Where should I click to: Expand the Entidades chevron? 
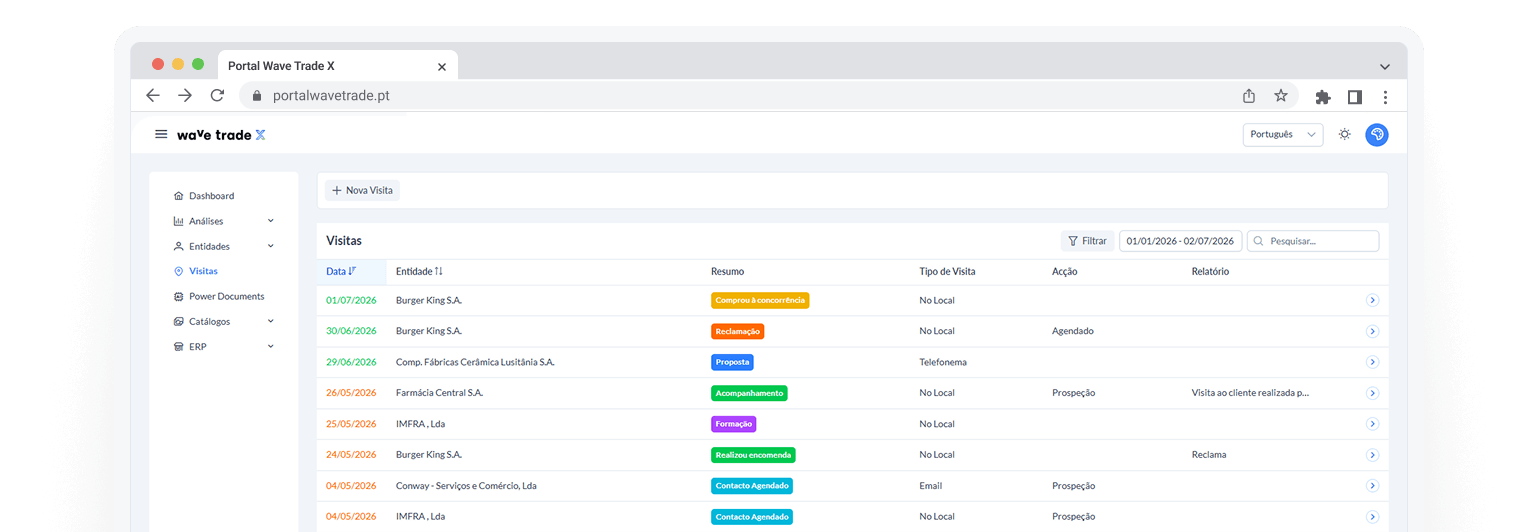point(271,246)
